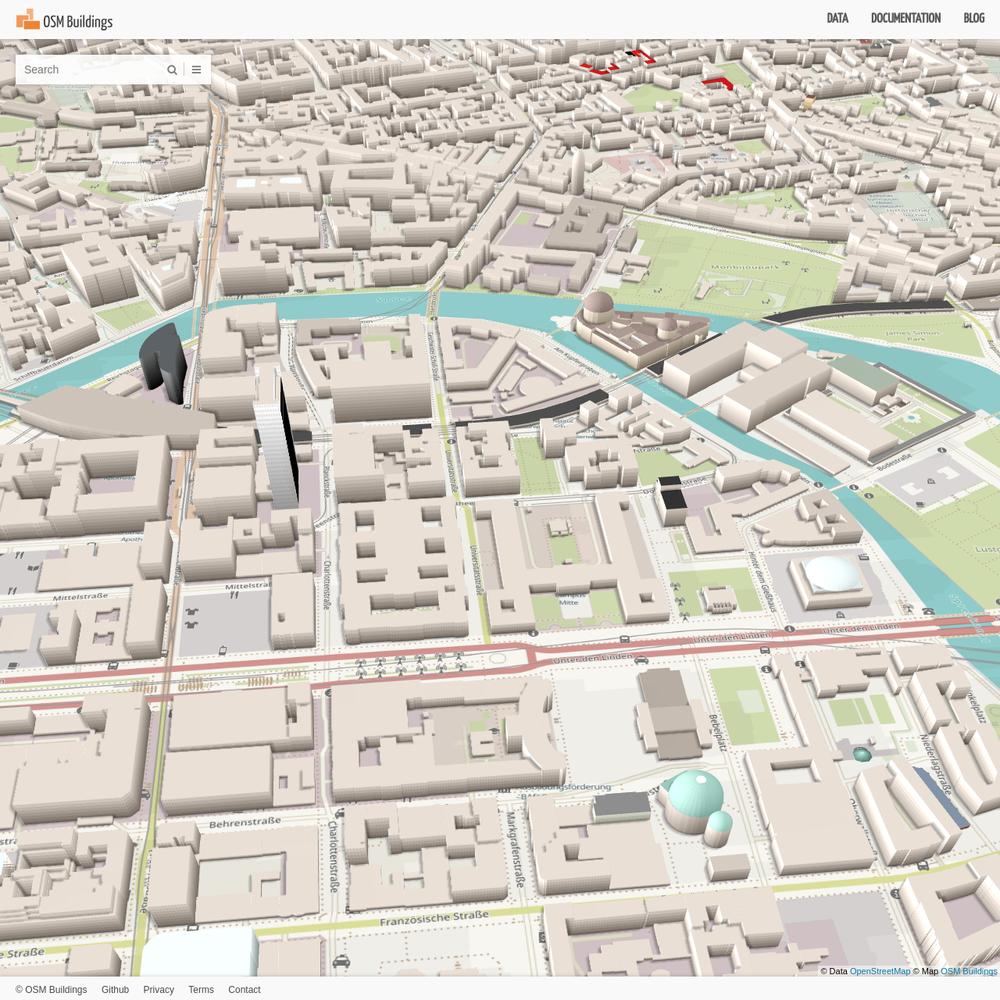1000x1000 pixels.
Task: Focus the Search input field
Action: tap(90, 70)
